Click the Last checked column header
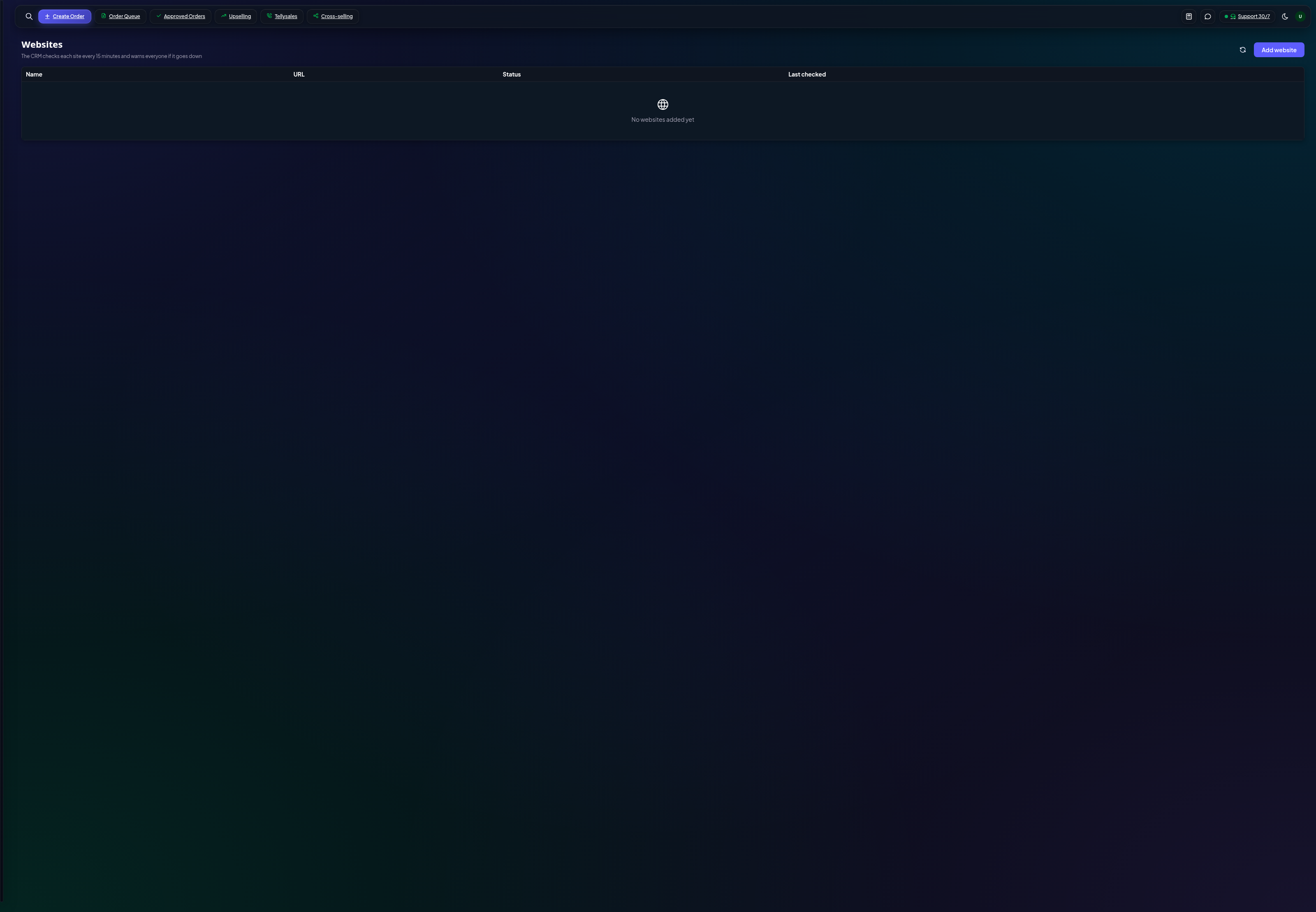1316x912 pixels. [806, 74]
